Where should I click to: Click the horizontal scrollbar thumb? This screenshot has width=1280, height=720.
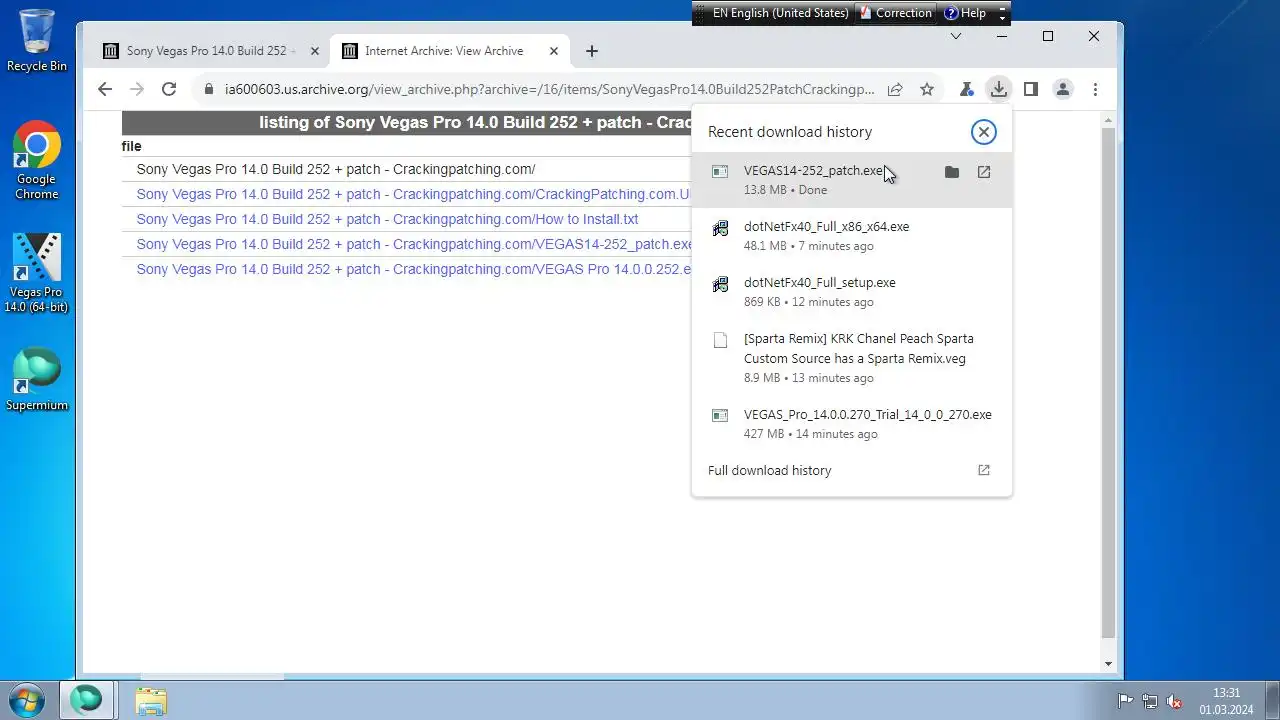(212, 677)
